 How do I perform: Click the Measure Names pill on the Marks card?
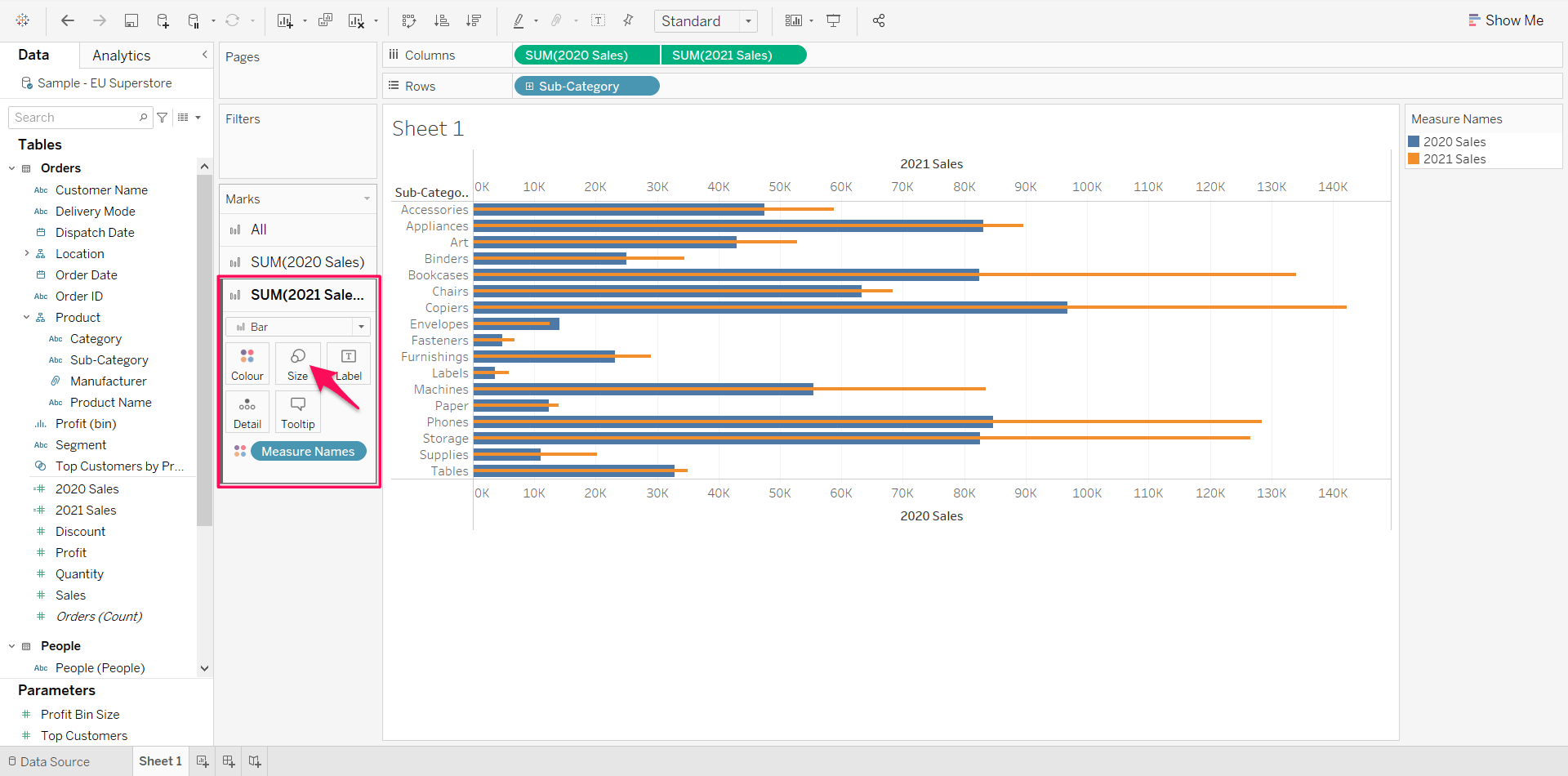point(308,450)
